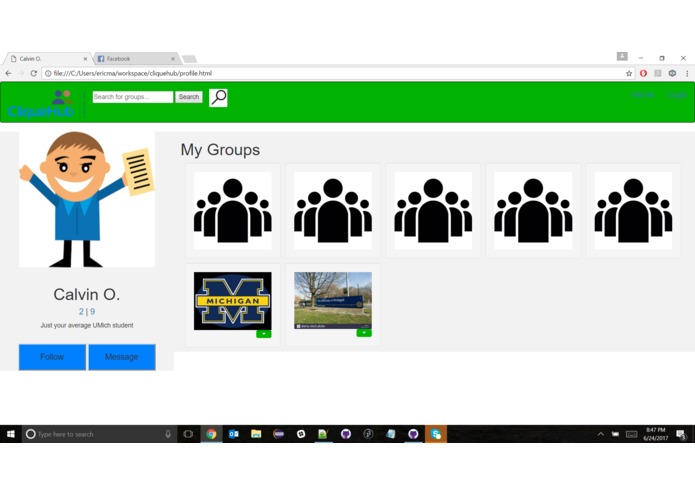695x494 pixels.
Task: Click the '9' count link under the name
Action: point(93,312)
